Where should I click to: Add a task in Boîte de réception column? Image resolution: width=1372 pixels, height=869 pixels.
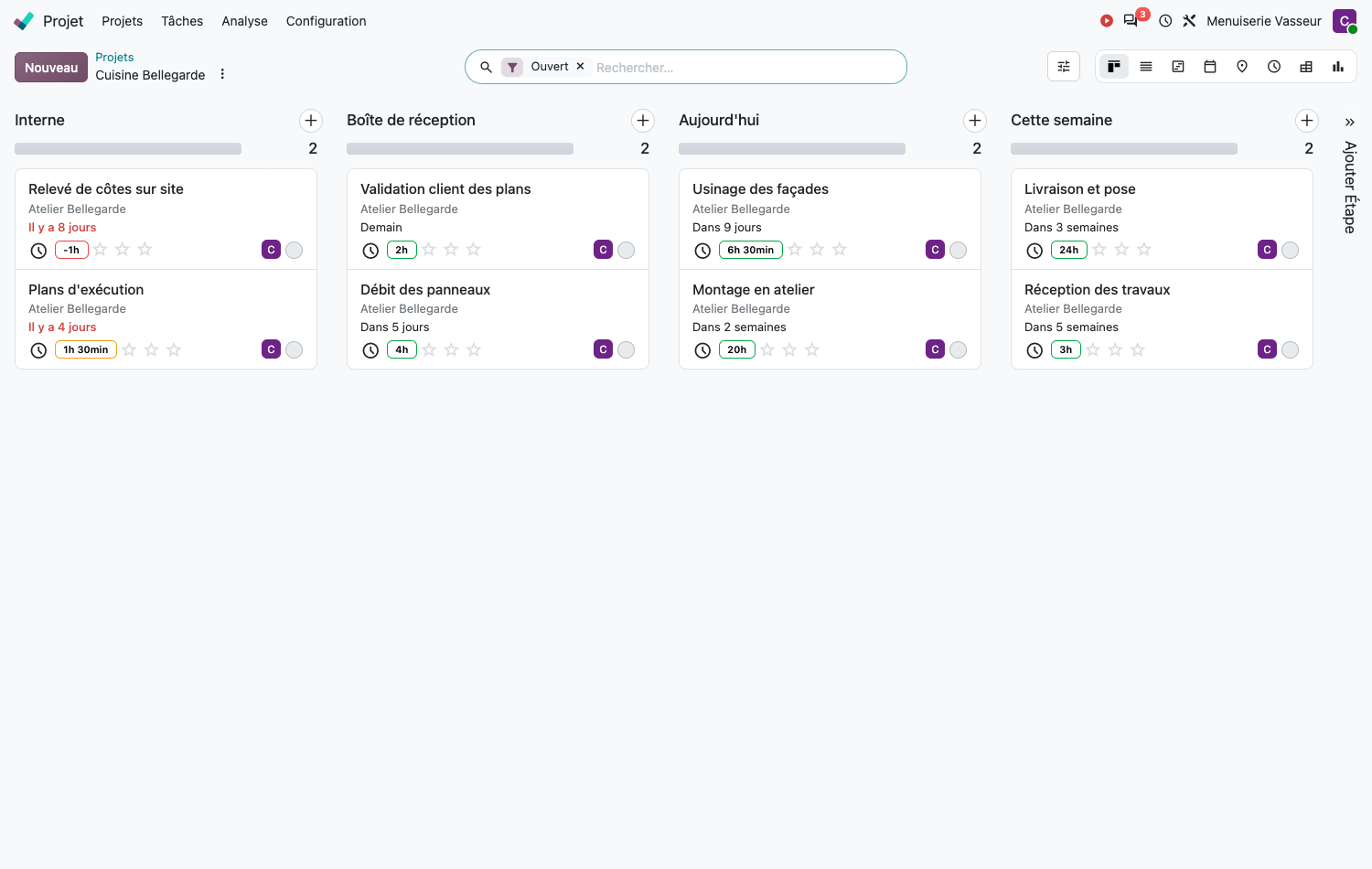click(643, 121)
